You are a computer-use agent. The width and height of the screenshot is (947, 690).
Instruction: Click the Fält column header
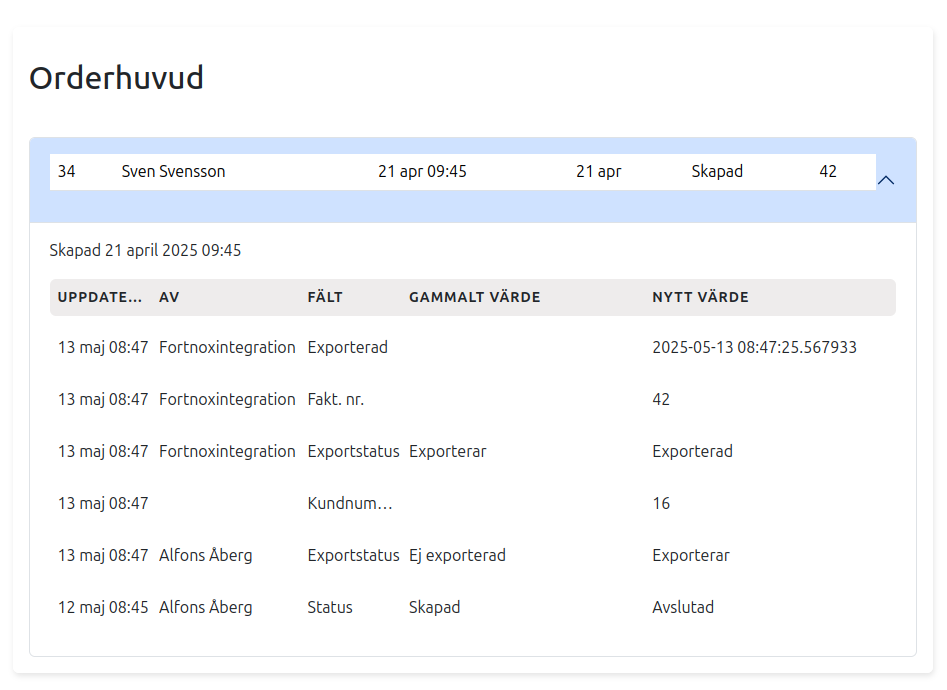point(325,297)
